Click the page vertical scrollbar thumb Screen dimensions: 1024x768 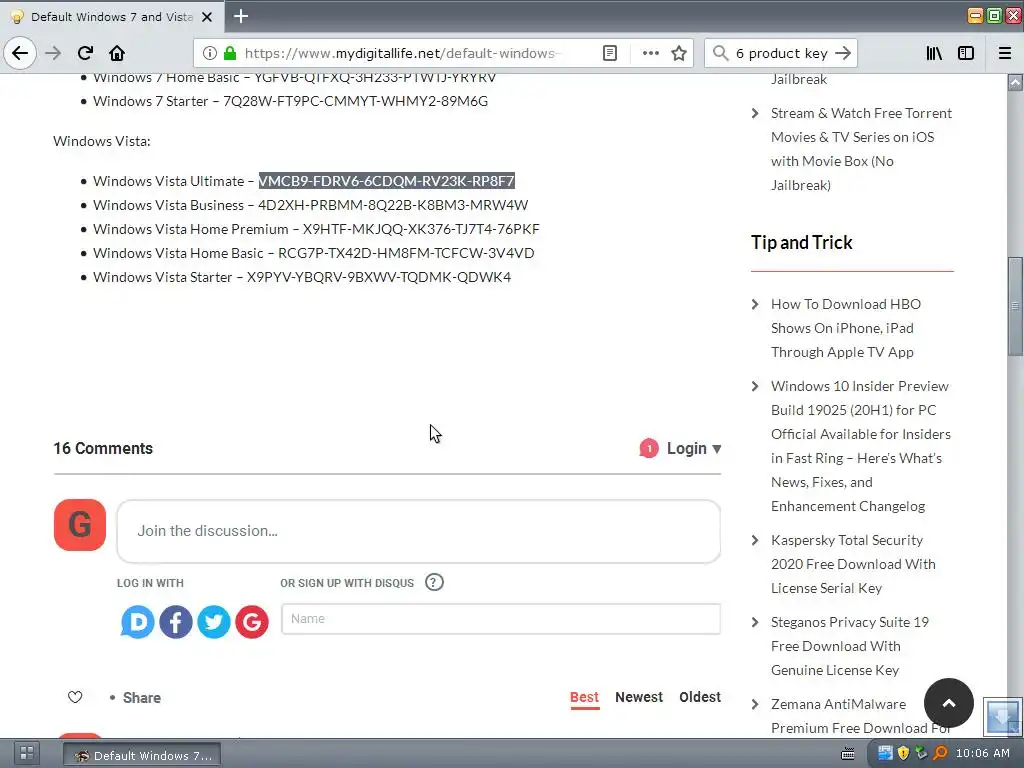click(1015, 306)
